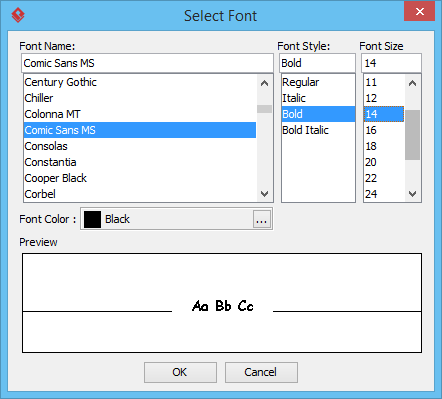Image resolution: width=442 pixels, height=399 pixels.
Task: Choose Bold Italic font style
Action: [x=318, y=130]
